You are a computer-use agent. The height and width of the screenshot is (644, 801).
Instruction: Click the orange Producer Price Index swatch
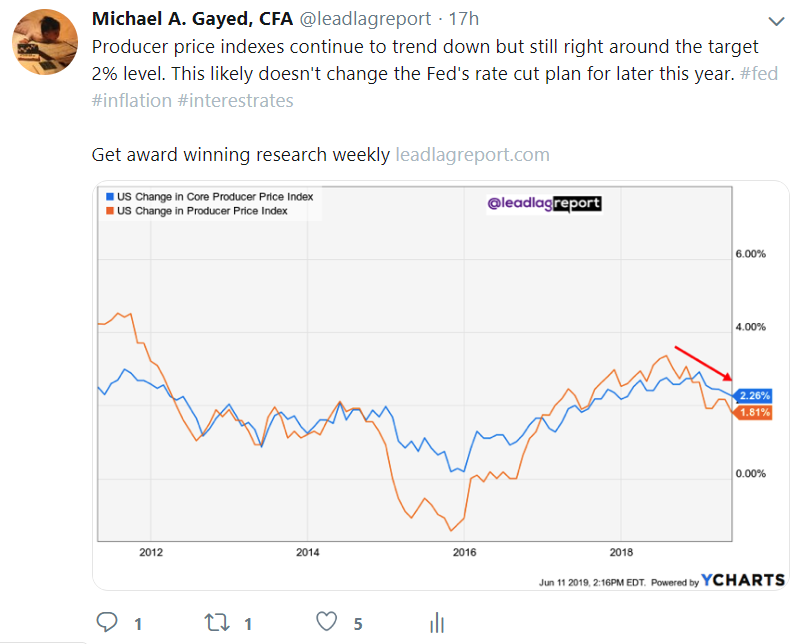click(x=110, y=211)
